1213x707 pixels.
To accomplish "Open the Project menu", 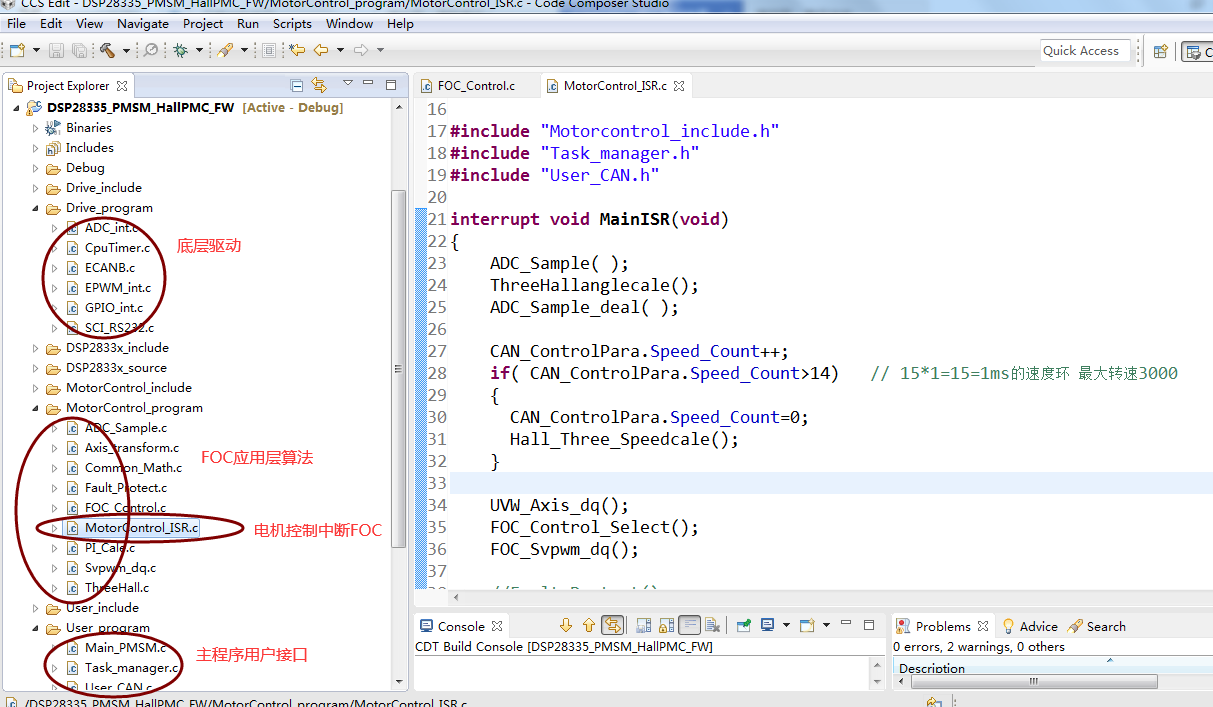I will point(203,23).
